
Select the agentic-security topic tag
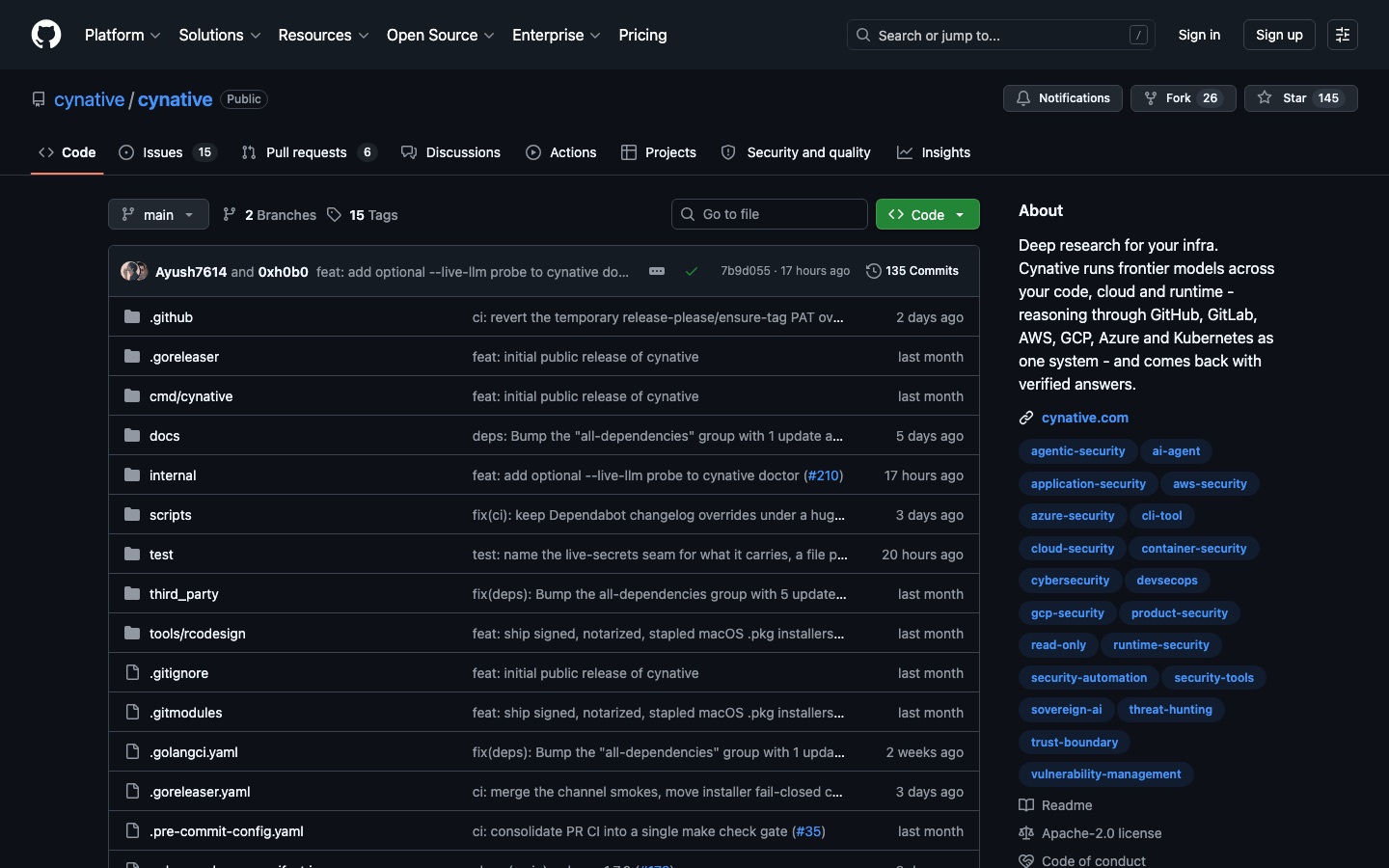click(x=1077, y=451)
